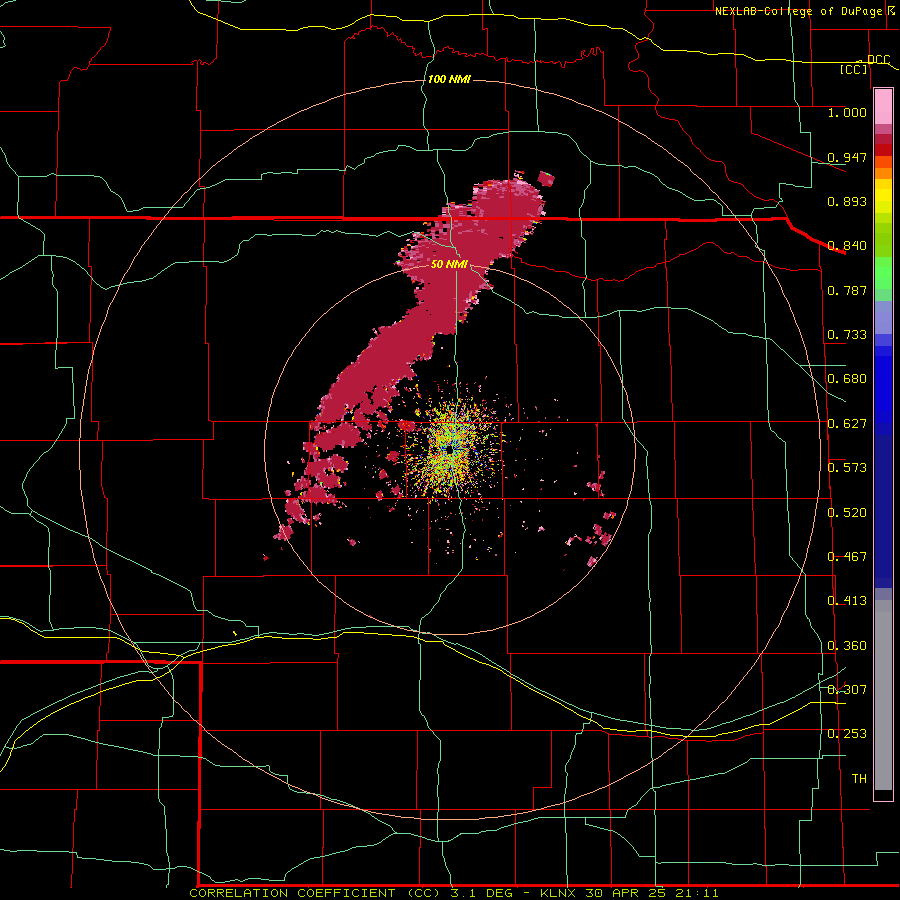Click the 100 NMI range ring label
Image resolution: width=900 pixels, height=900 pixels.
(x=449, y=79)
